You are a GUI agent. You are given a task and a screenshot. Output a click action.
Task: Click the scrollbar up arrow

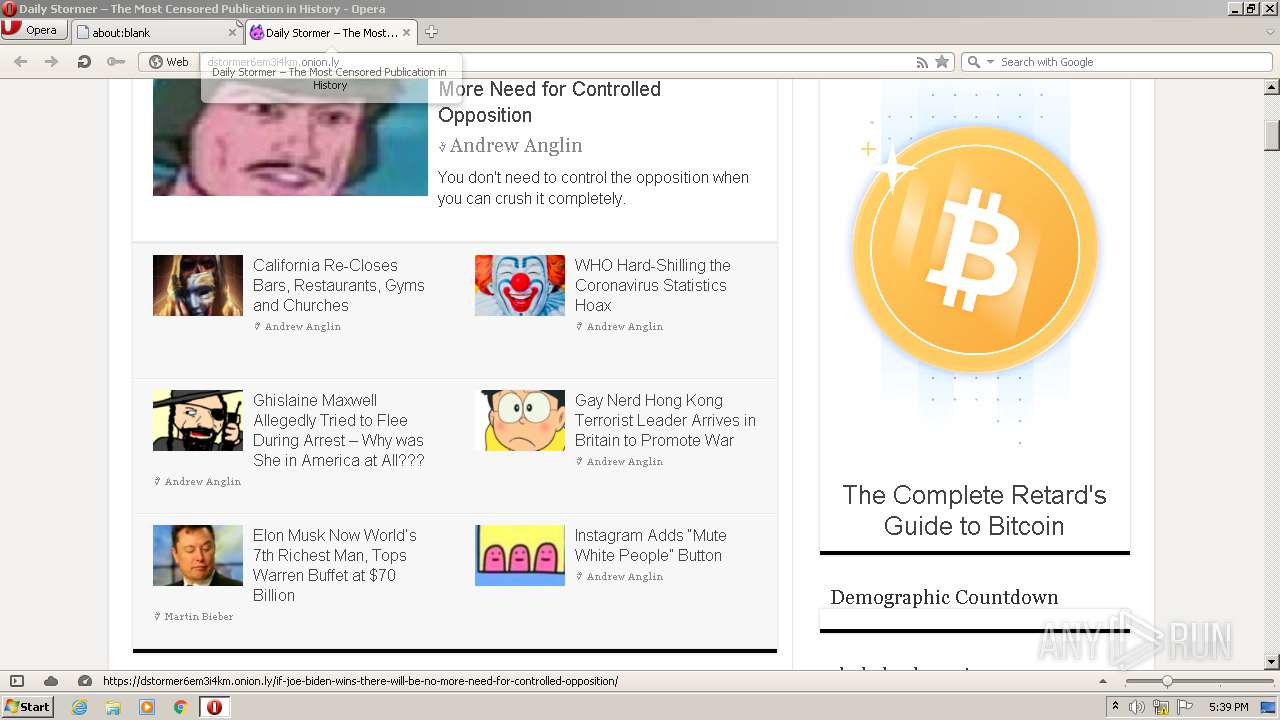click(x=1272, y=88)
